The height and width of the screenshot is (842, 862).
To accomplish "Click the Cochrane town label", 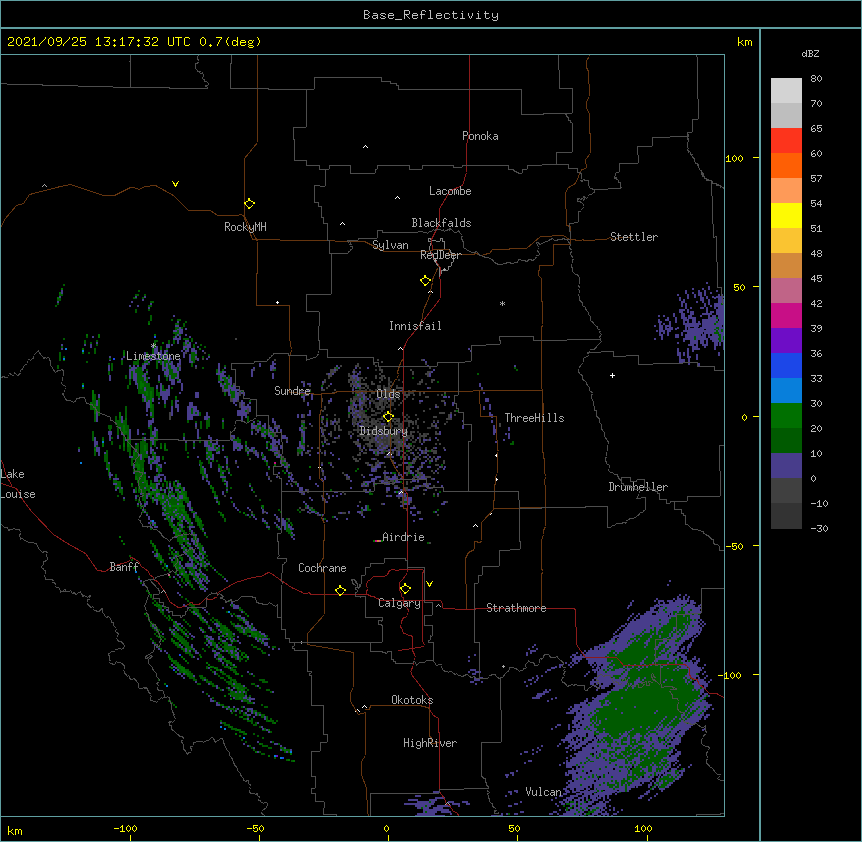I will pyautogui.click(x=322, y=568).
